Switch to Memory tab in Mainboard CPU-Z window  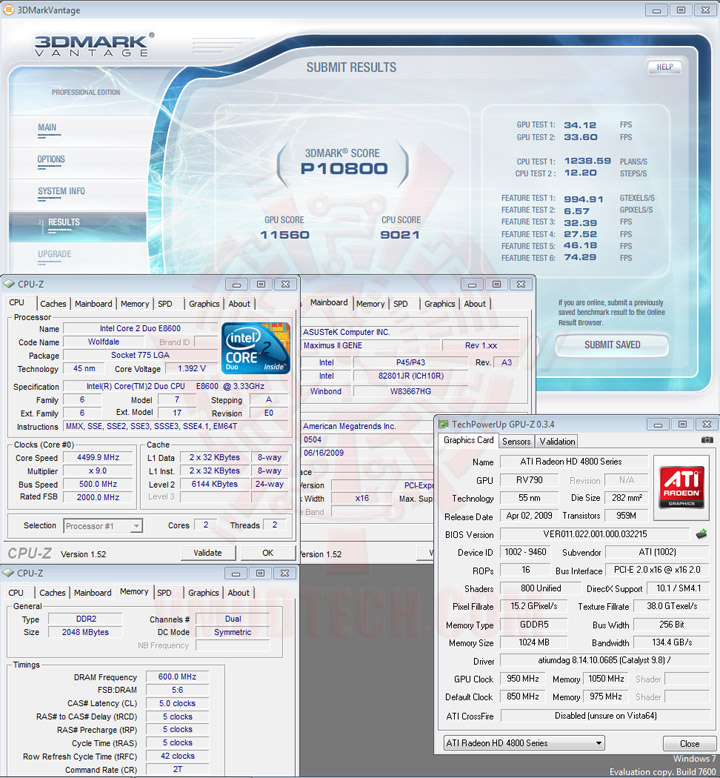(370, 304)
